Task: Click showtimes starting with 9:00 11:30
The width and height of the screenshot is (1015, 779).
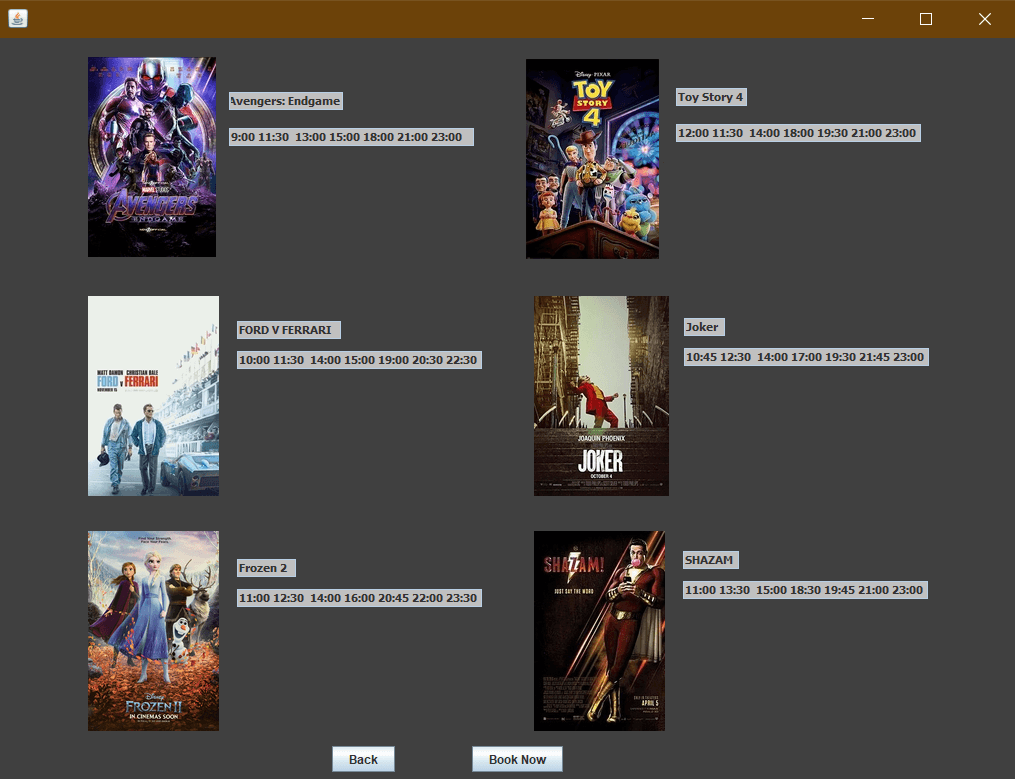Action: click(351, 137)
